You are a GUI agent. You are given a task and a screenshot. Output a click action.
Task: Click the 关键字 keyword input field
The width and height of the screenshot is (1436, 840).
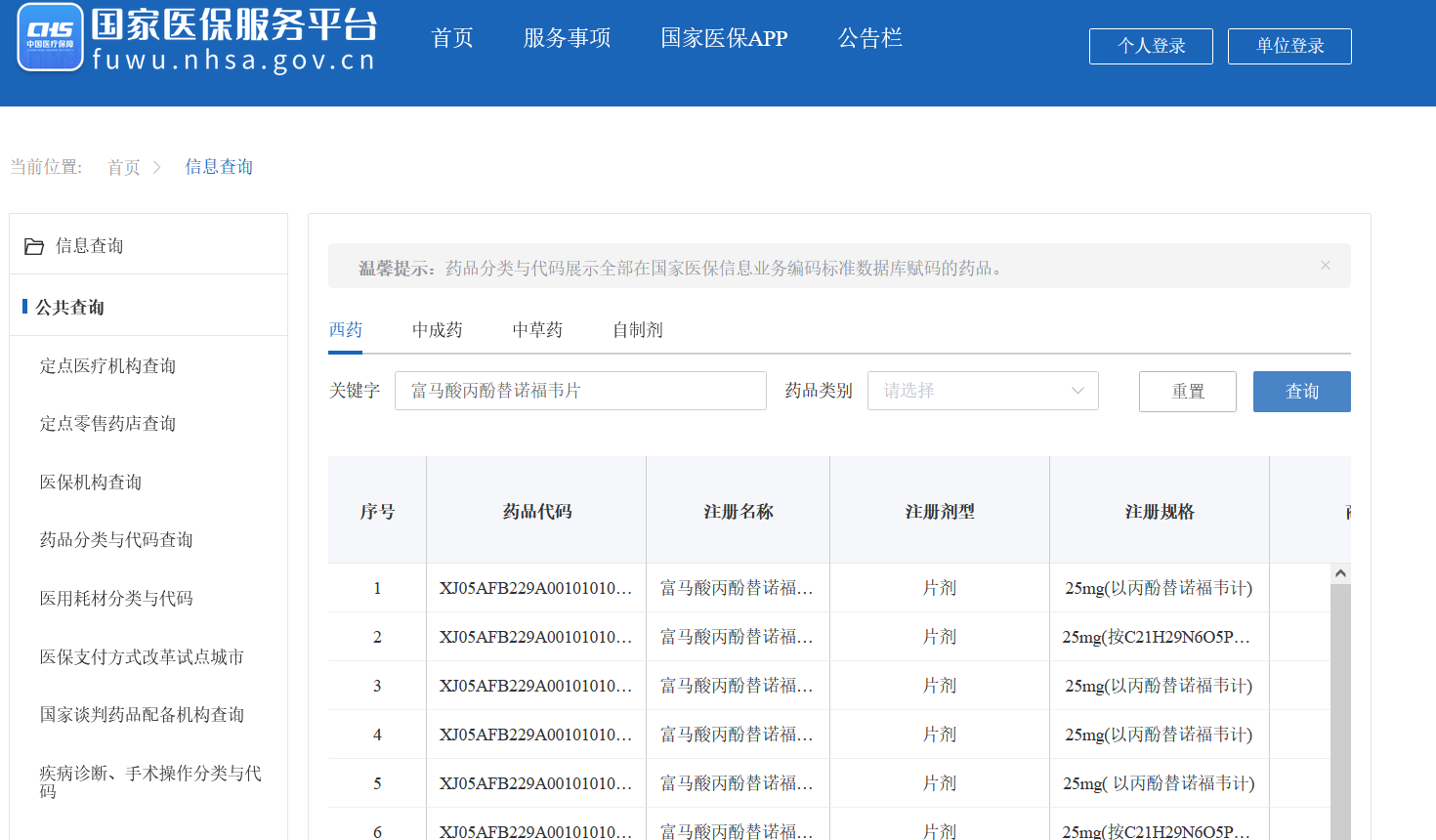point(579,391)
